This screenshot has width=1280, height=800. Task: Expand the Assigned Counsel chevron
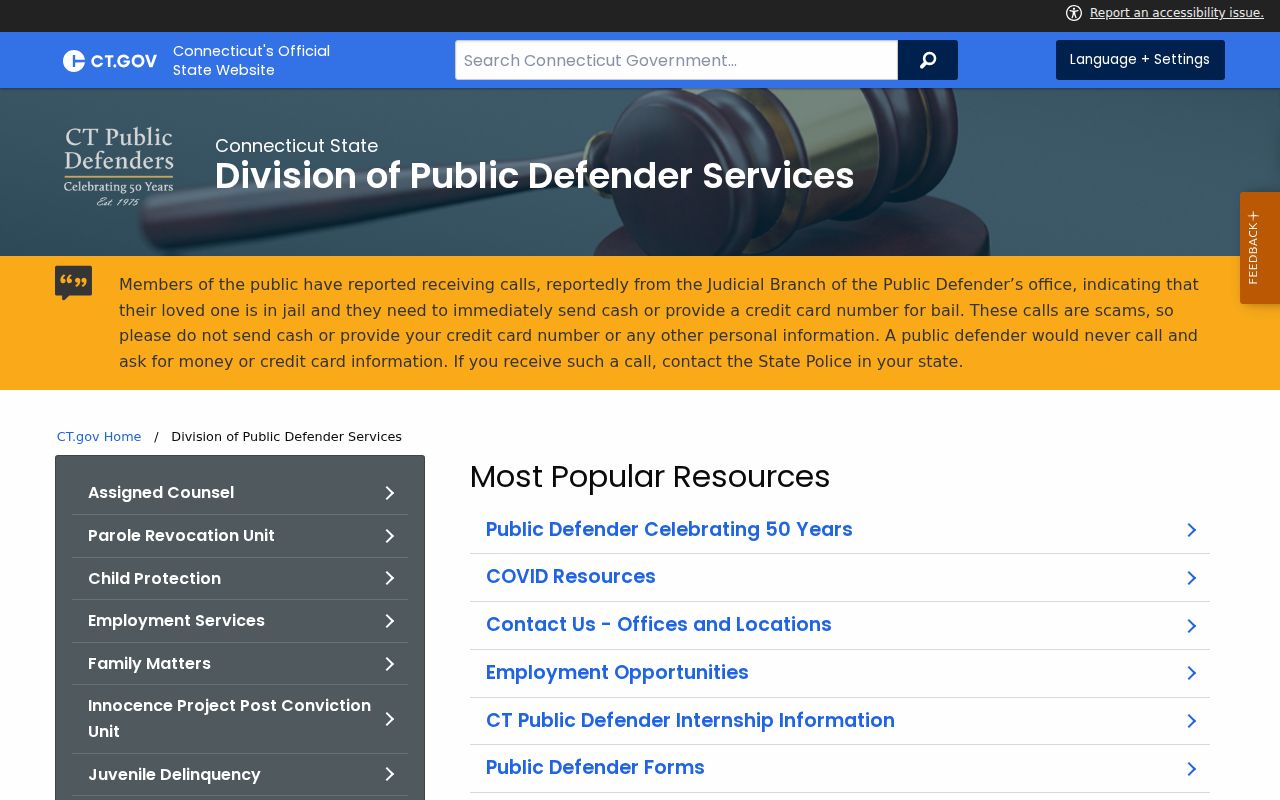pos(390,493)
